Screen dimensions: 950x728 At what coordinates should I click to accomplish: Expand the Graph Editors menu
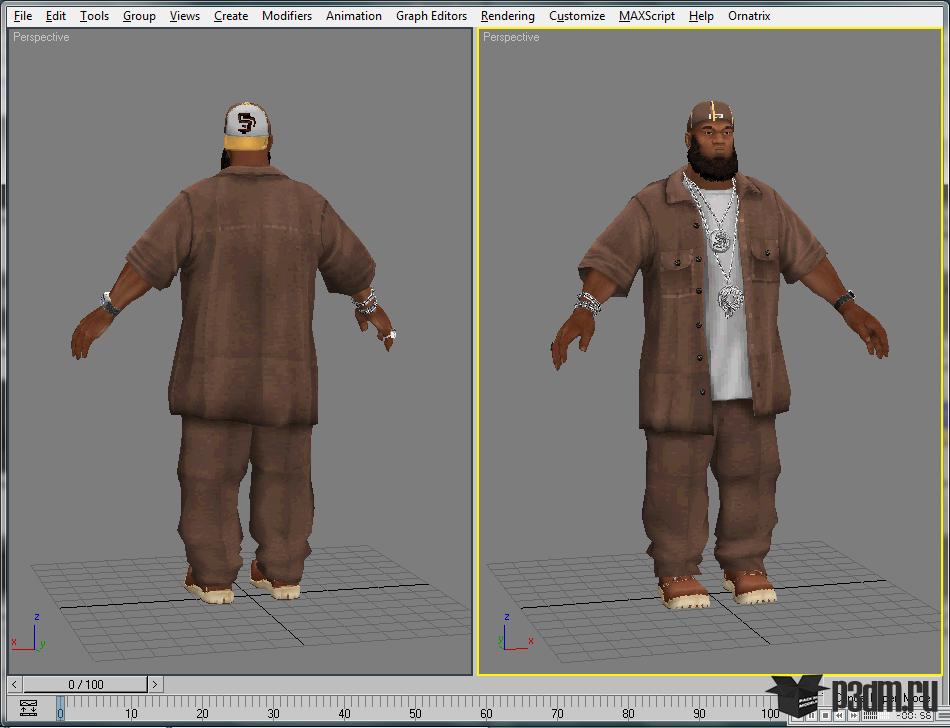point(431,16)
